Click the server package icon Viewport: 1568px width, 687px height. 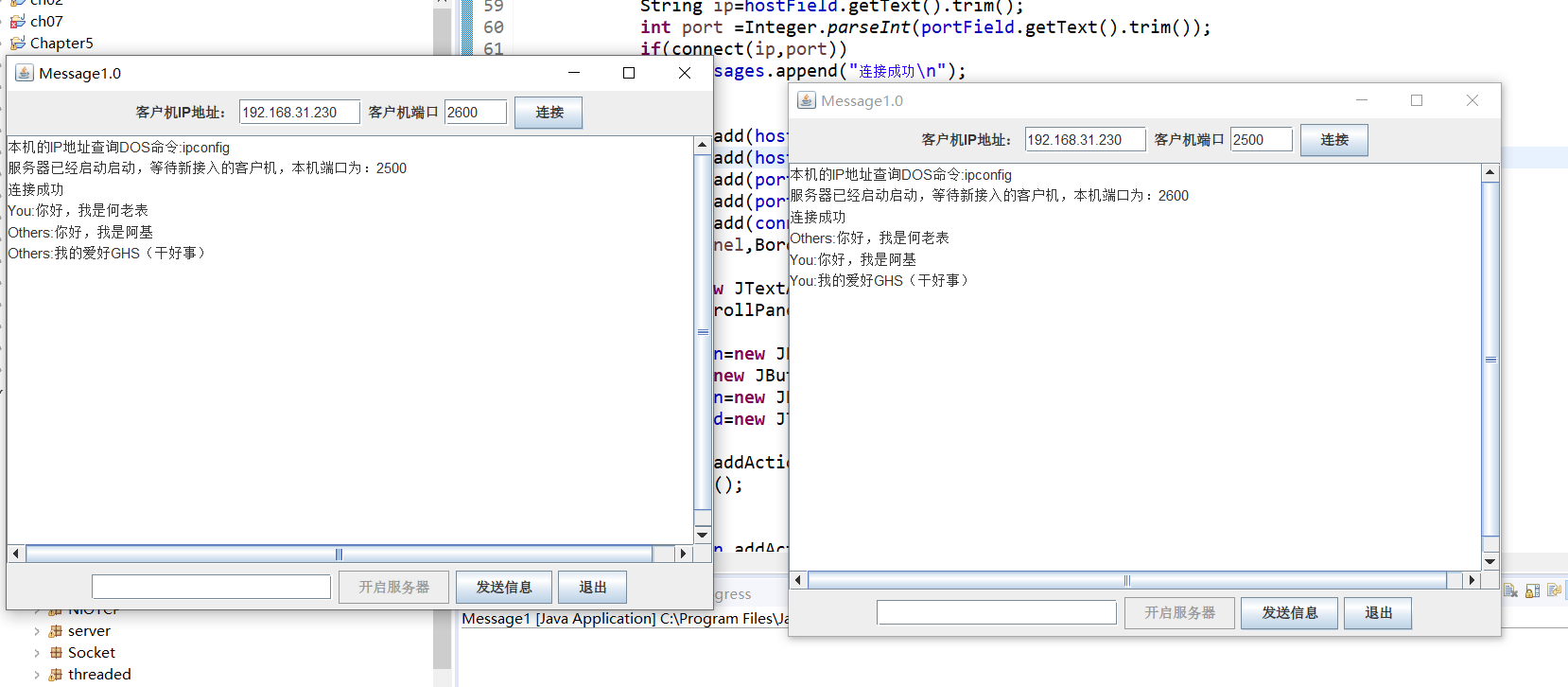(56, 631)
